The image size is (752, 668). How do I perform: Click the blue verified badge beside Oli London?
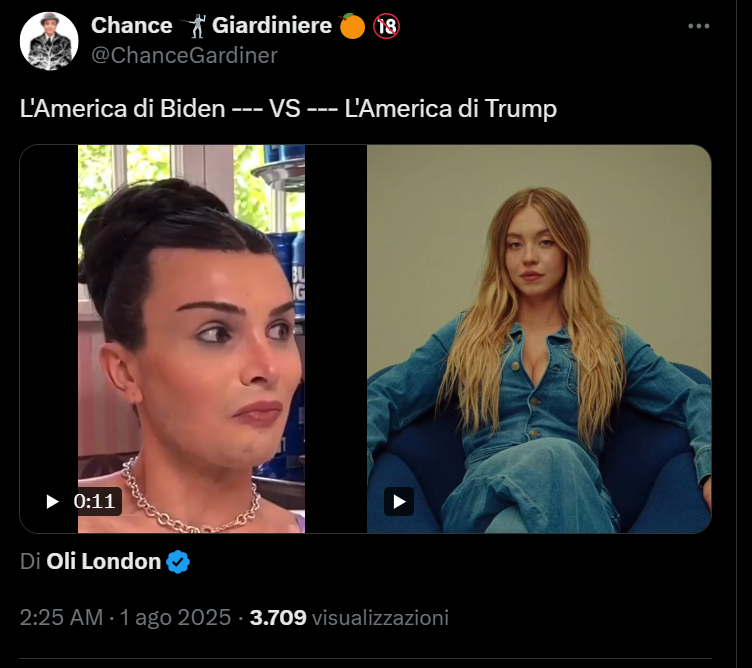(178, 562)
